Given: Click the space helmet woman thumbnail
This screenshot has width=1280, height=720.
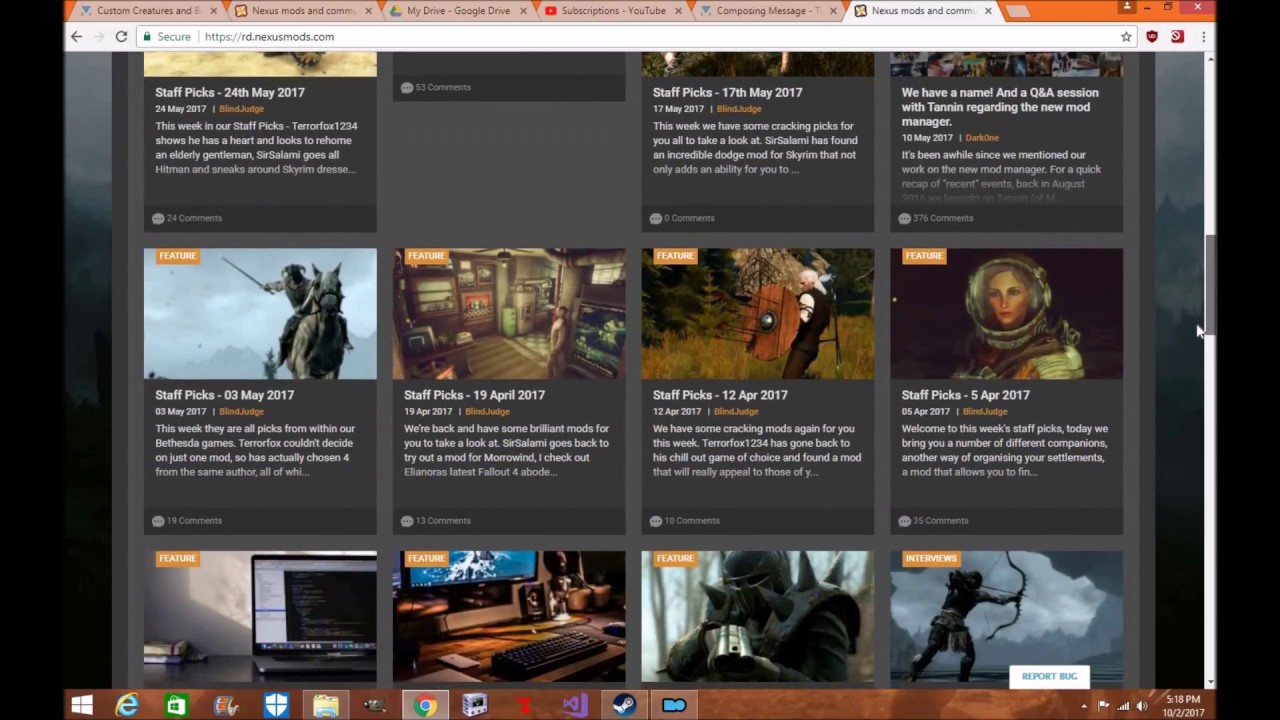Looking at the screenshot, I should [x=1007, y=314].
